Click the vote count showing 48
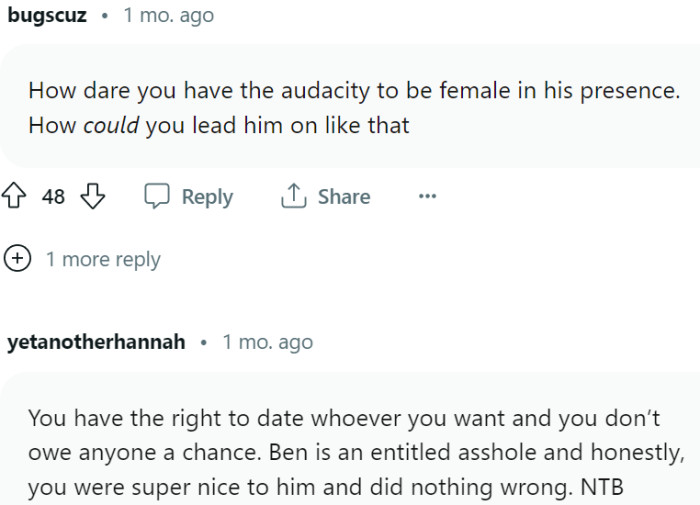 click(54, 197)
